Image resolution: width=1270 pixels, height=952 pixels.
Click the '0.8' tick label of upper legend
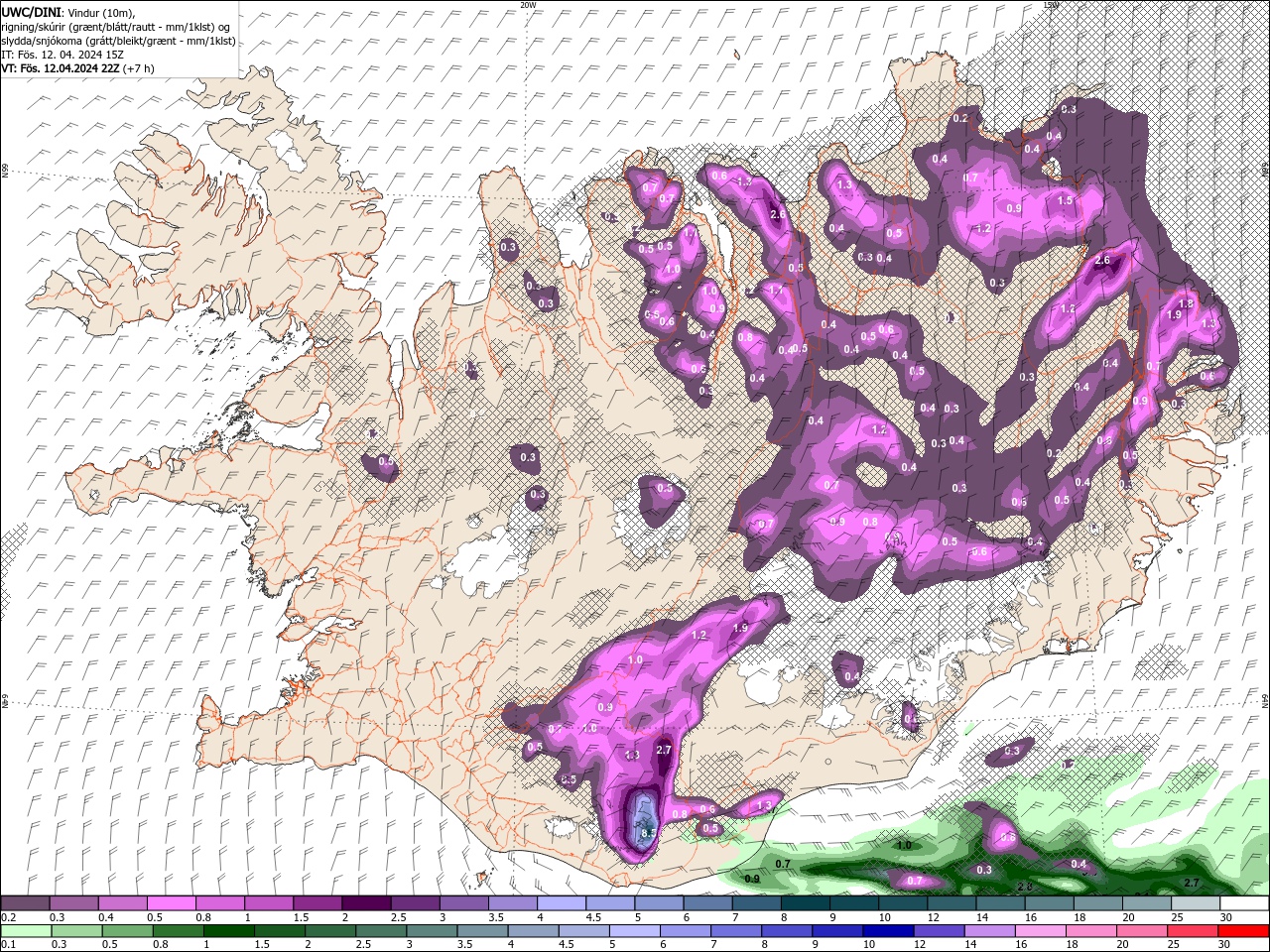(203, 917)
